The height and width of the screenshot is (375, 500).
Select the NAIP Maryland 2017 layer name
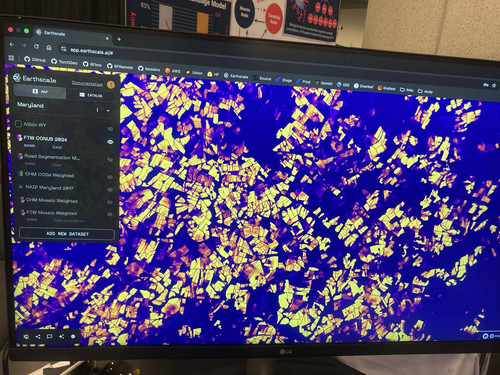coord(49,188)
